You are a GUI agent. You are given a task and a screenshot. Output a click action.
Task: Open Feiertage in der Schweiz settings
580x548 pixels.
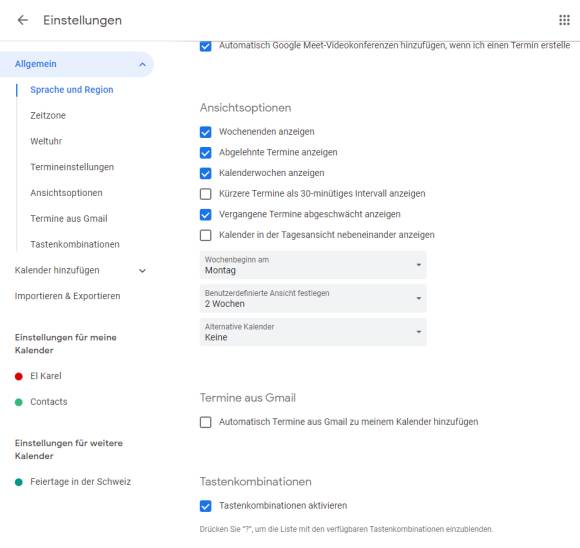pos(81,482)
